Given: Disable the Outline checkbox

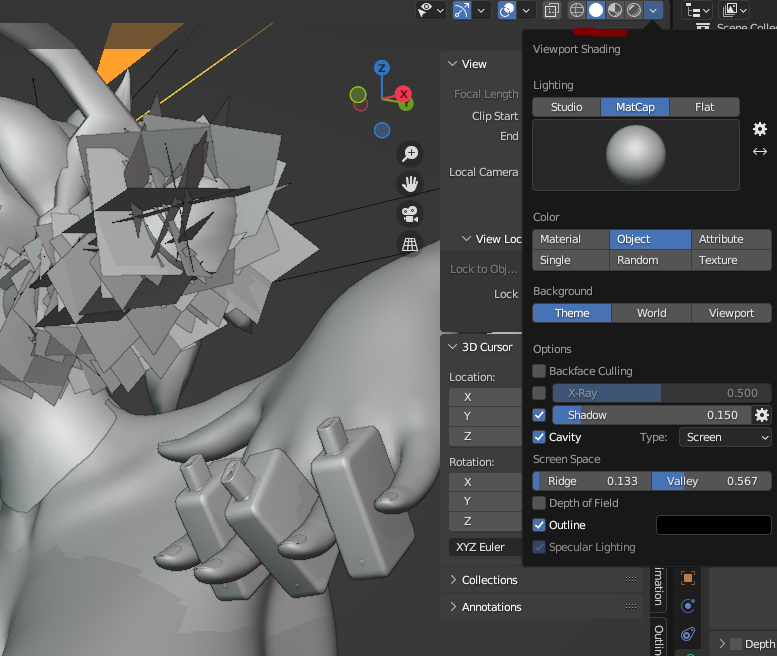Looking at the screenshot, I should point(539,525).
